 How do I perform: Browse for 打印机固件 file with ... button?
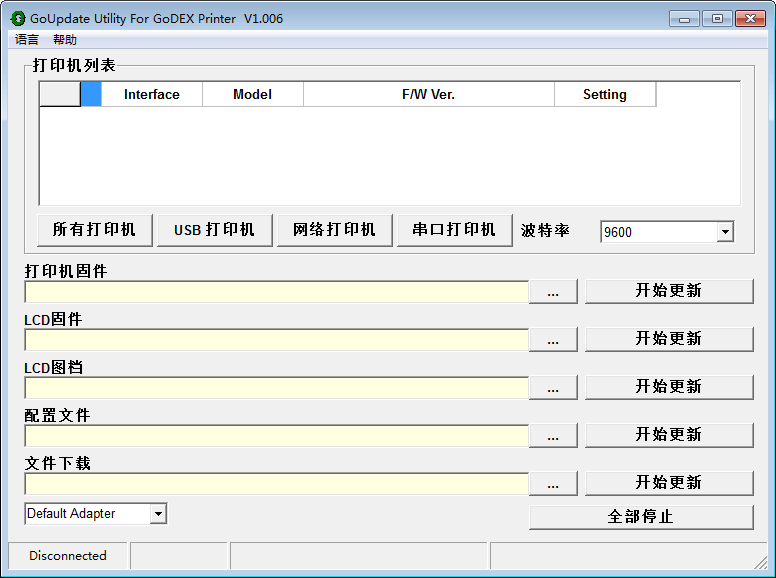(x=553, y=291)
